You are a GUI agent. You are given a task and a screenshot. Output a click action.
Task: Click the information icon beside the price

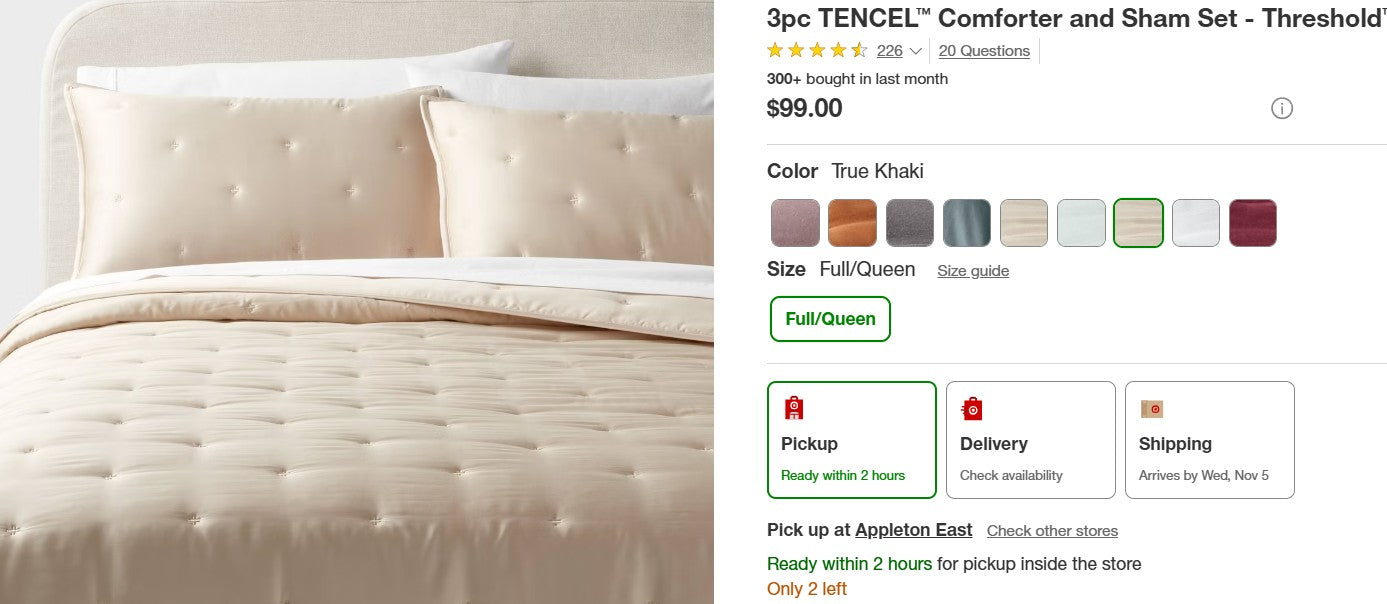point(1283,107)
